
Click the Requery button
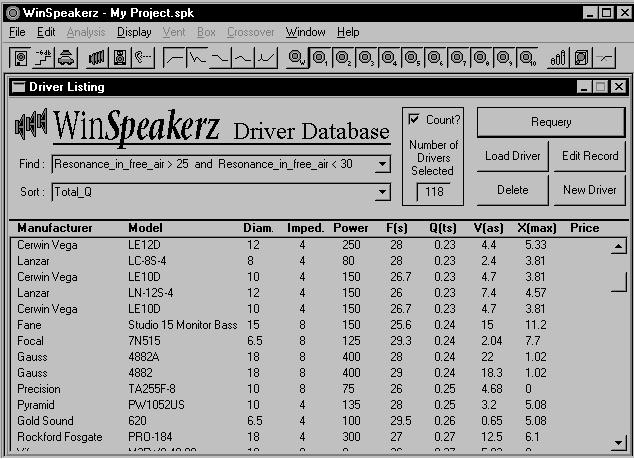(551, 122)
